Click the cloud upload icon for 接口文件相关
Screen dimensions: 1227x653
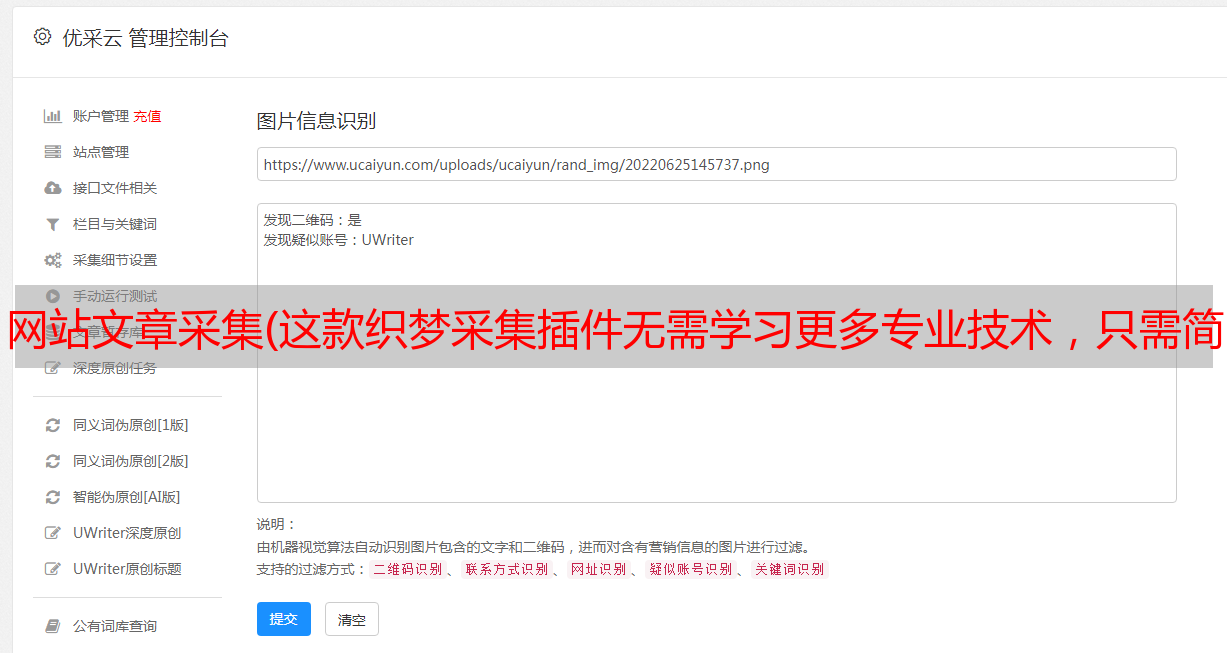click(x=53, y=188)
